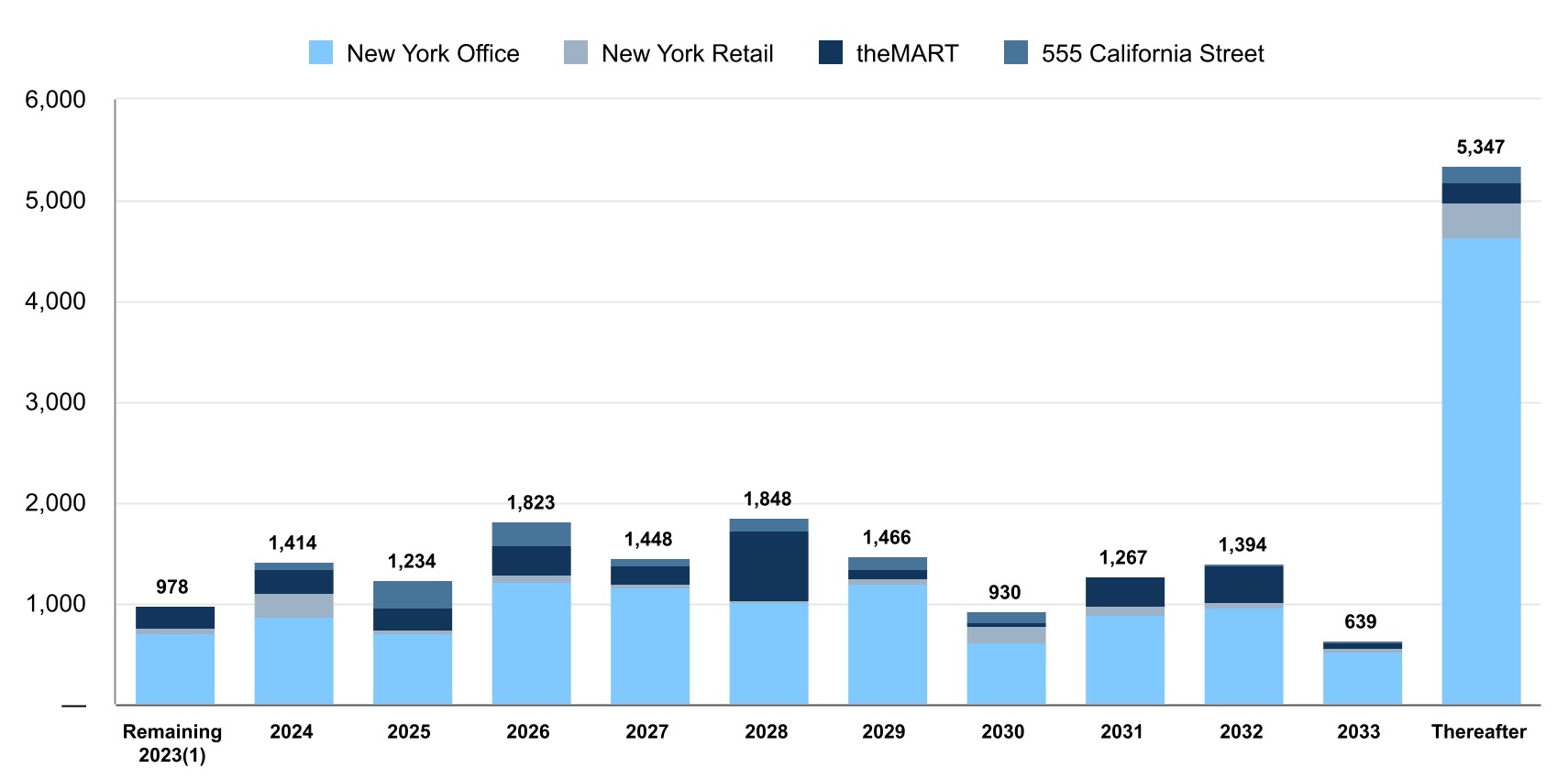Click the 2028 axis label
The height and width of the screenshot is (779, 1568).
767,731
